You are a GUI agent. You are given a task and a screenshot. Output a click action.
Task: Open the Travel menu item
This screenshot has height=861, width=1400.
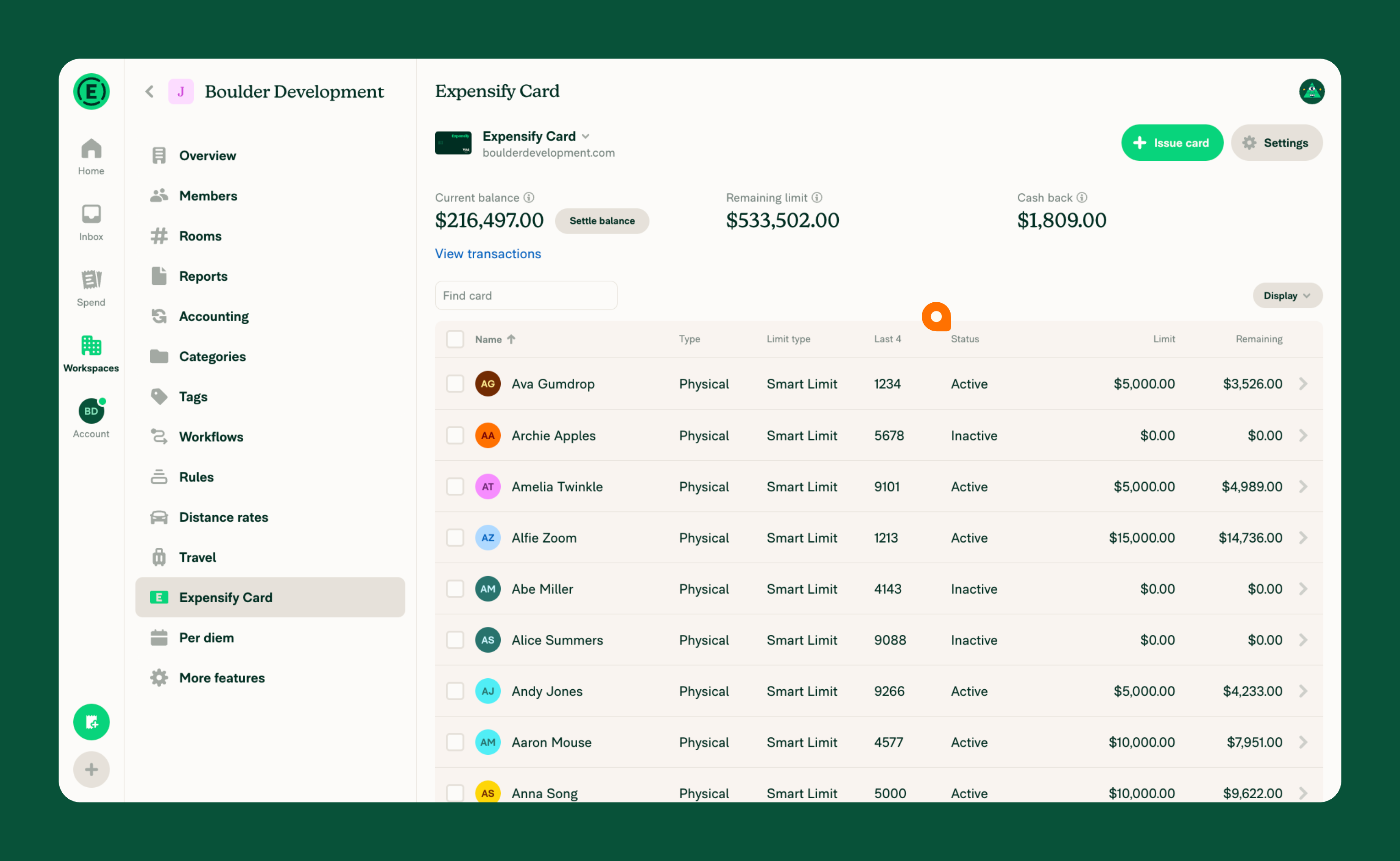pos(270,557)
